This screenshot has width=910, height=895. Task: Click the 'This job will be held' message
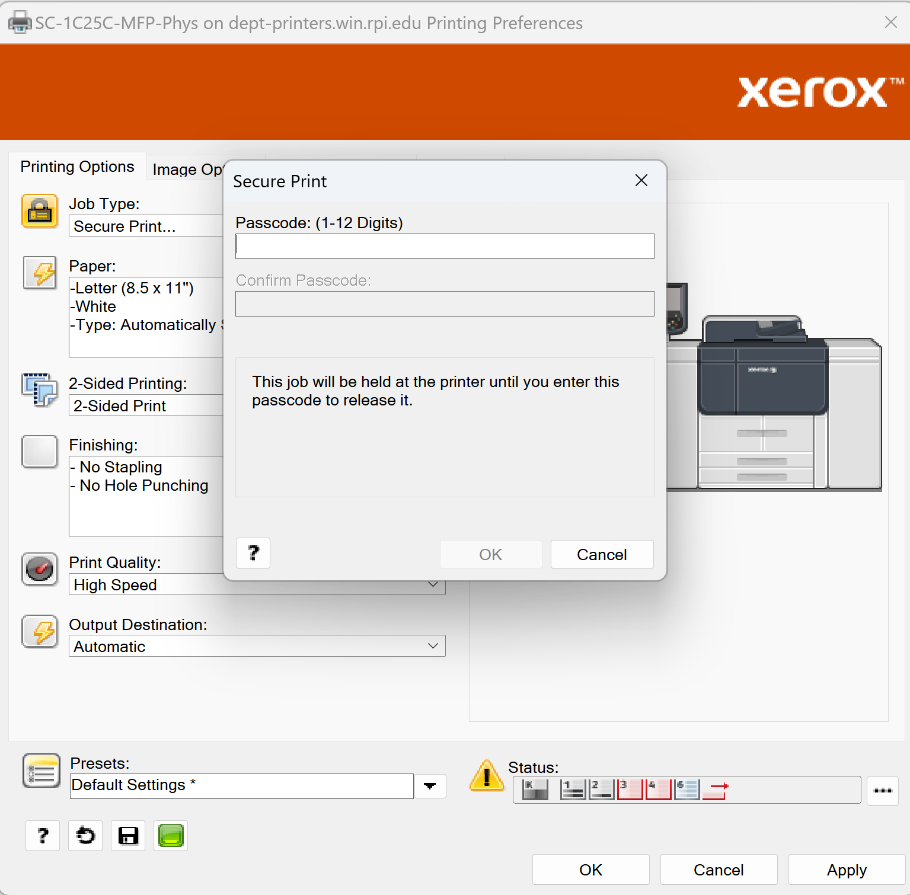(x=435, y=391)
